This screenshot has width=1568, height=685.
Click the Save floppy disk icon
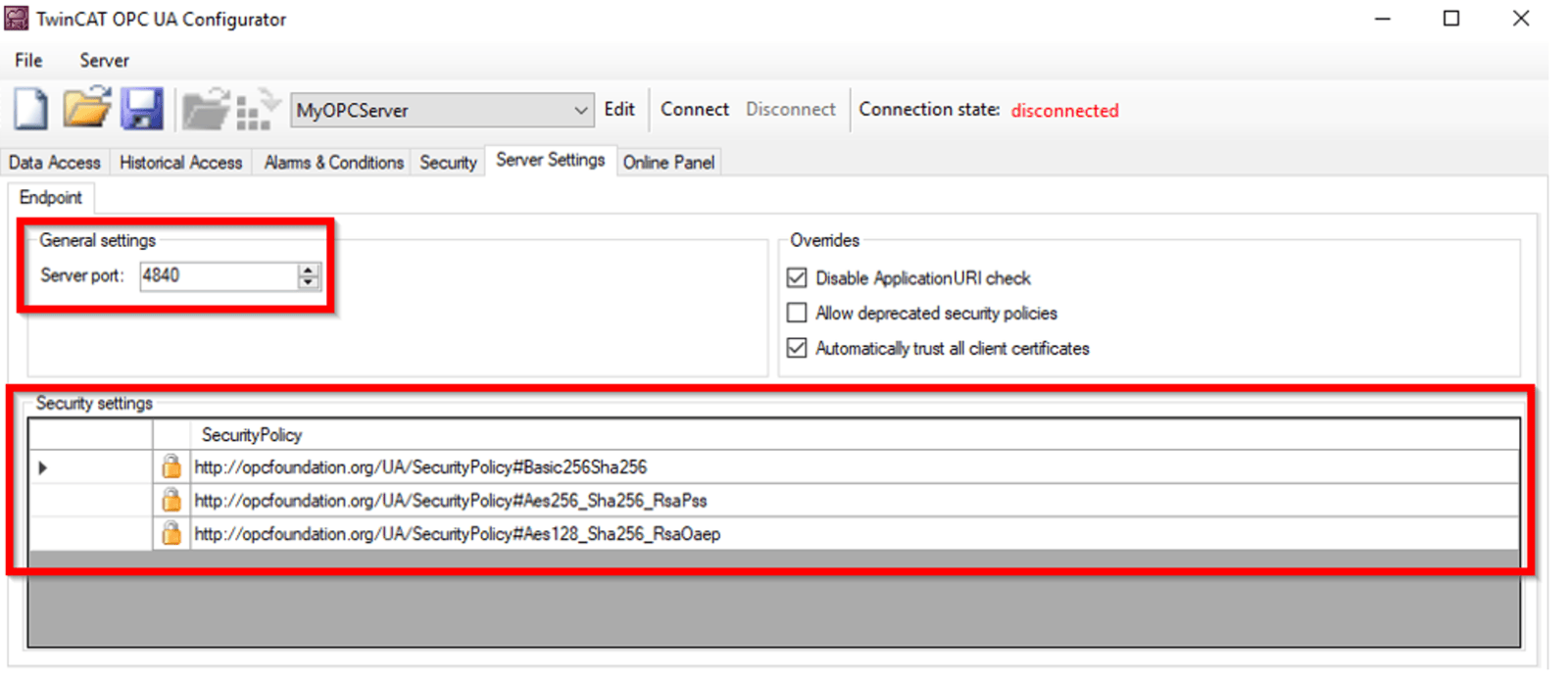coord(142,109)
